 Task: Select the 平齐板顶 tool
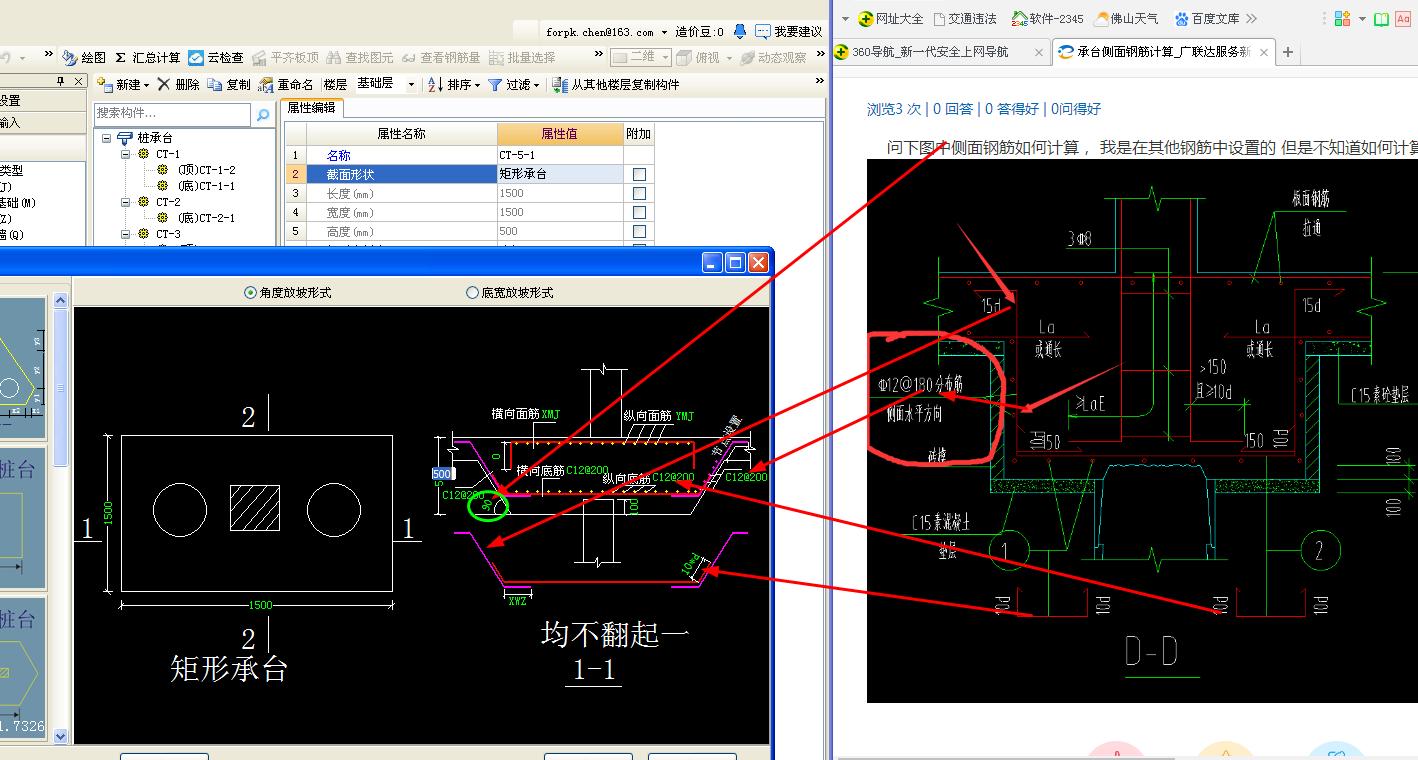(285, 58)
